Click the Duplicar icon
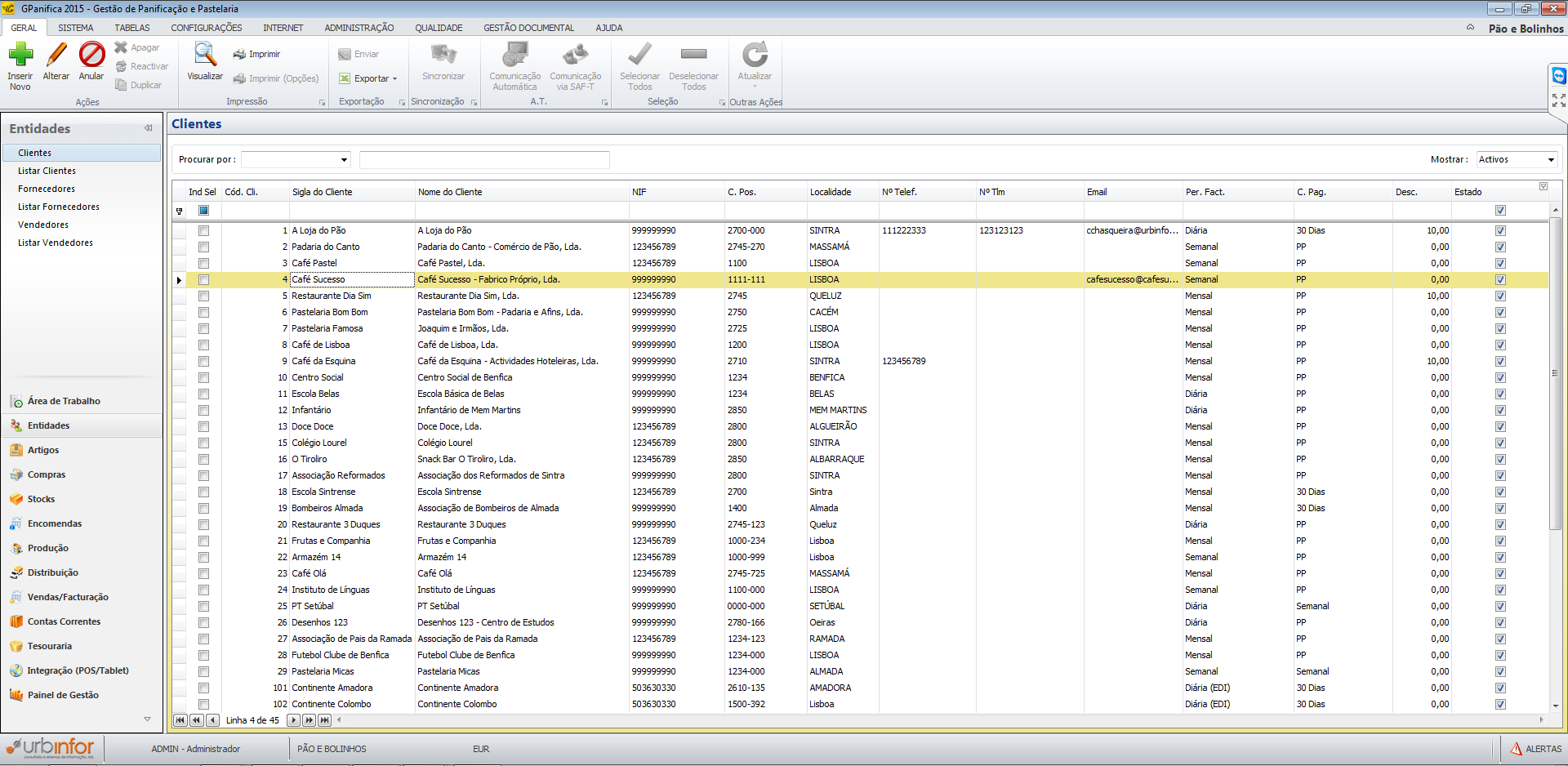The width and height of the screenshot is (1568, 766). tap(121, 85)
